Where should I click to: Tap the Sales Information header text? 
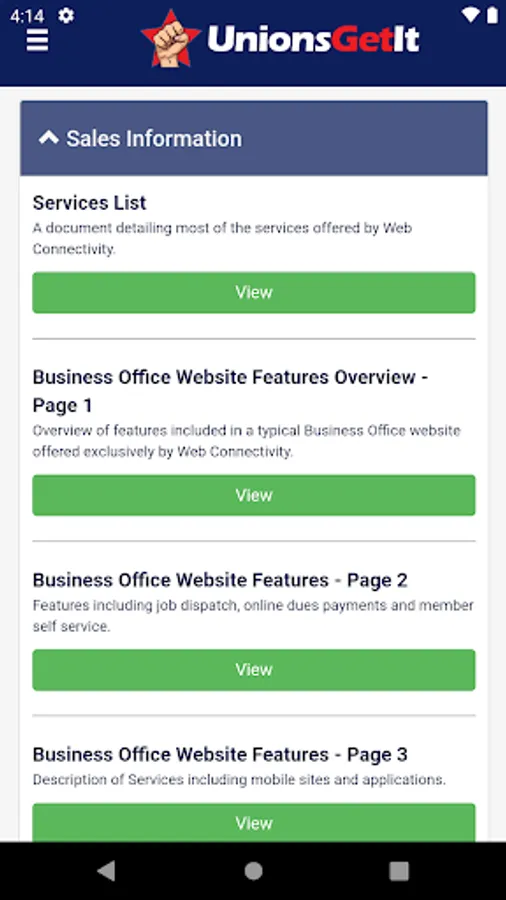pos(154,138)
